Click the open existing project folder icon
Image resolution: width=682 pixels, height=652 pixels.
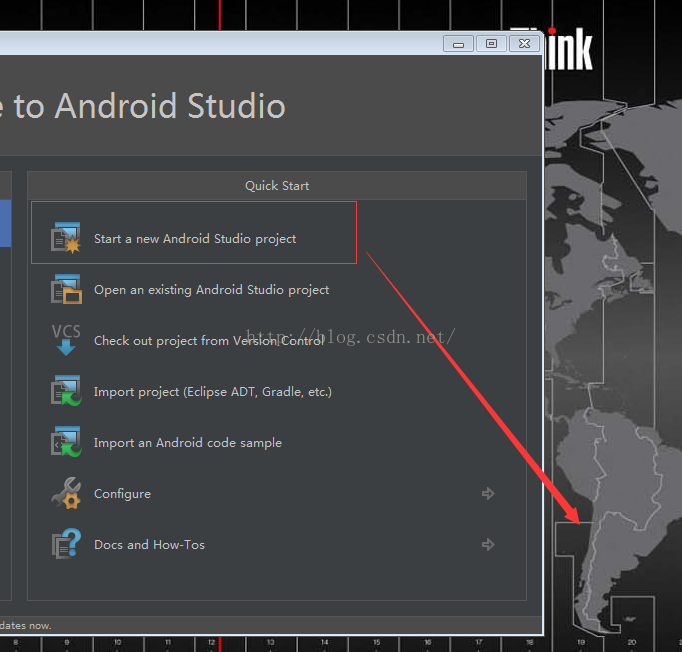(x=66, y=289)
